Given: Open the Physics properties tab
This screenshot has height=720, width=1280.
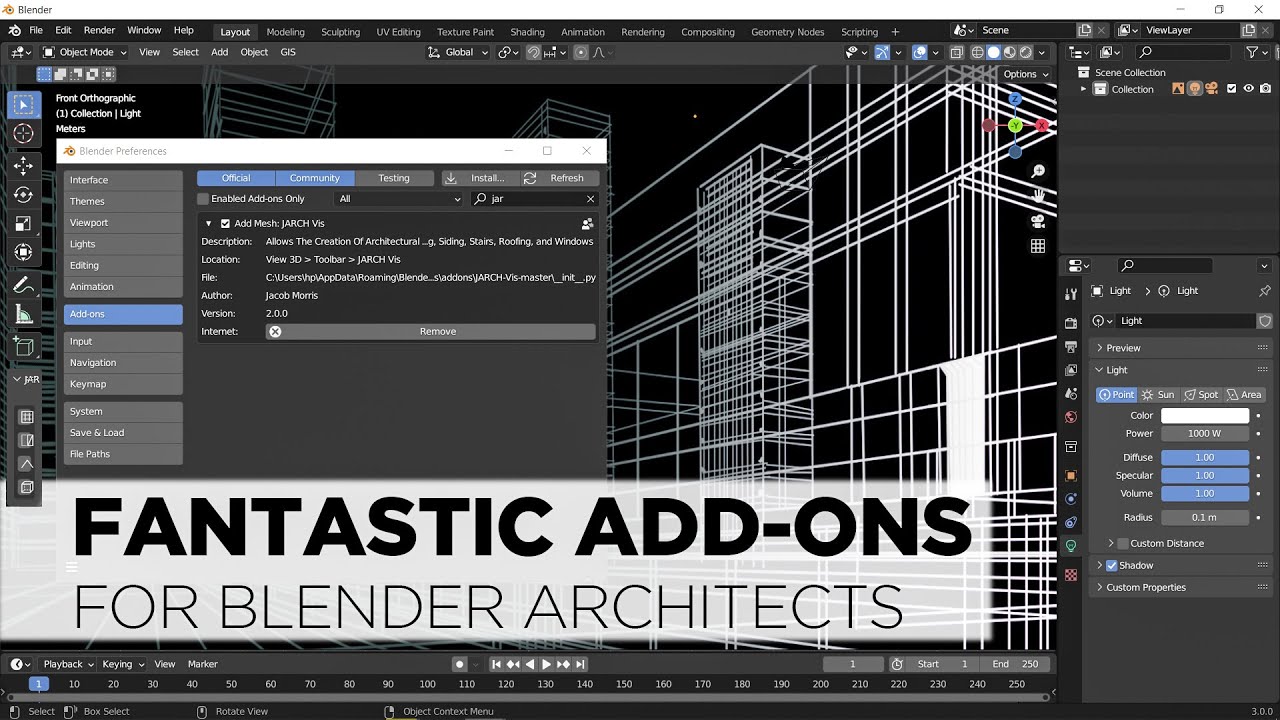Looking at the screenshot, I should (x=1071, y=499).
